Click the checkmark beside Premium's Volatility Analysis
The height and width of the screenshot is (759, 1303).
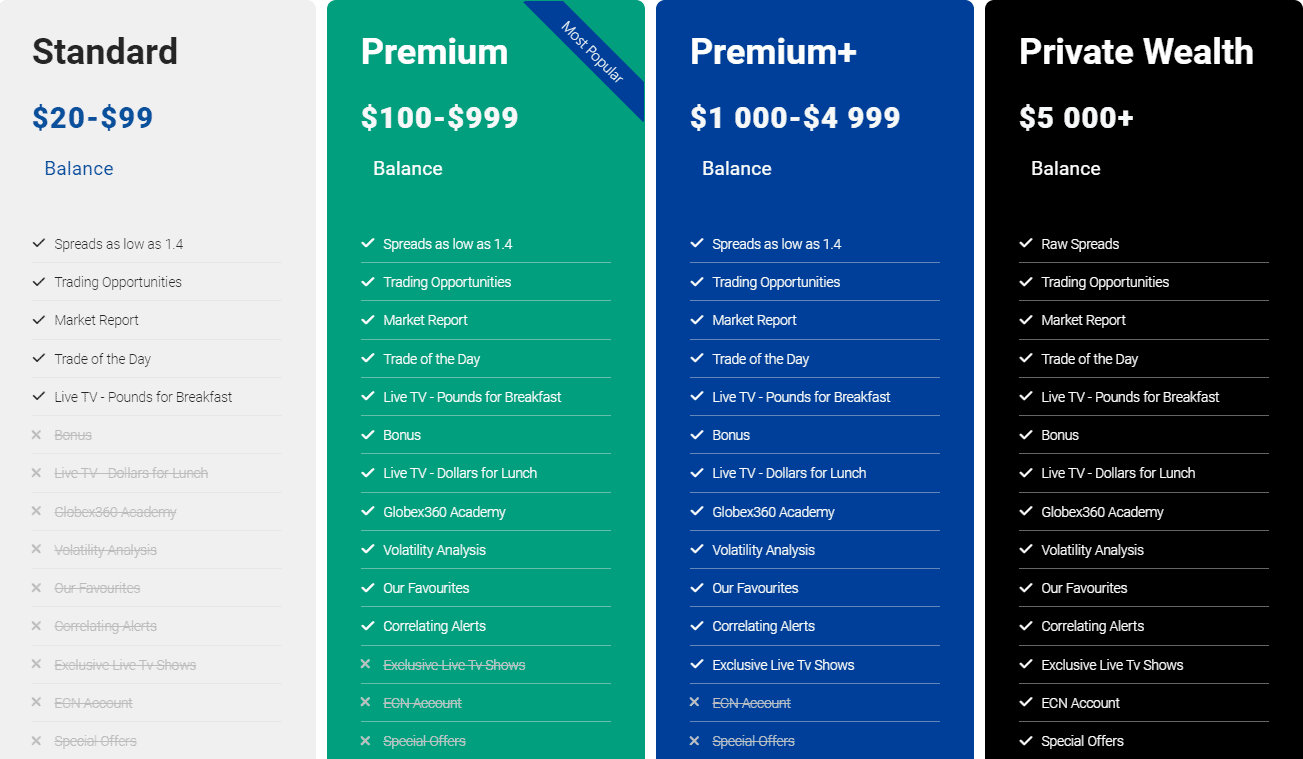tap(368, 550)
